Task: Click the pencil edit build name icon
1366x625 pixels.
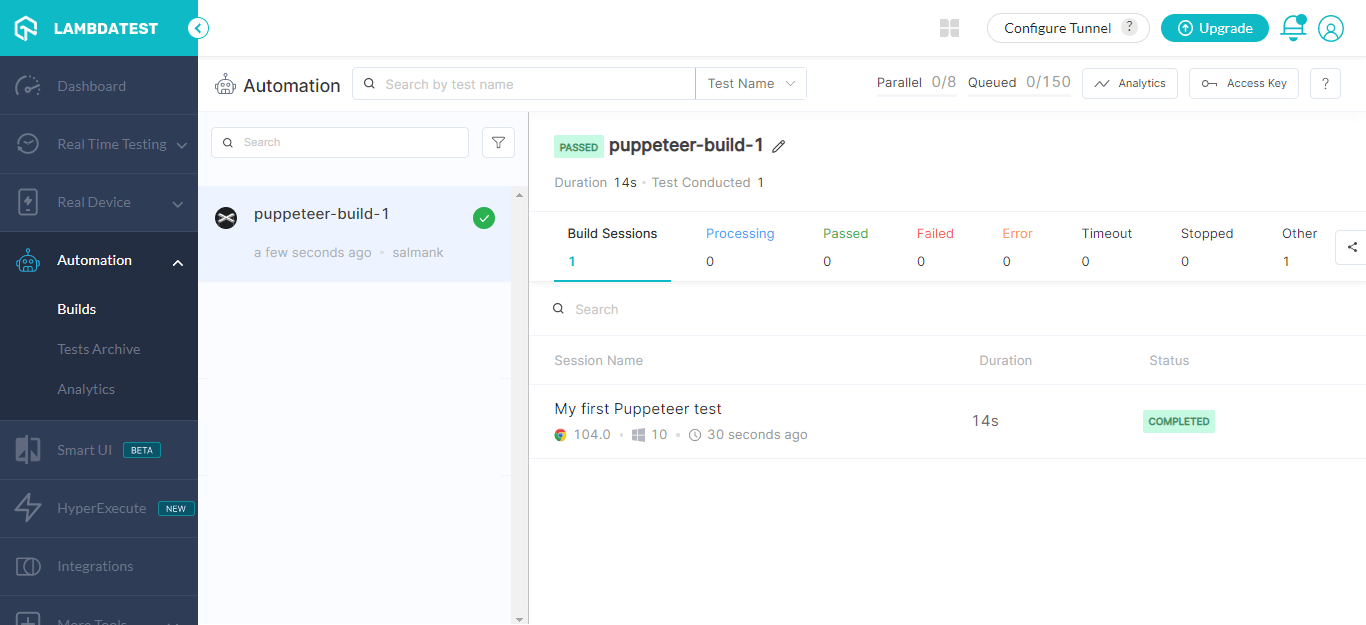Action: click(x=779, y=147)
